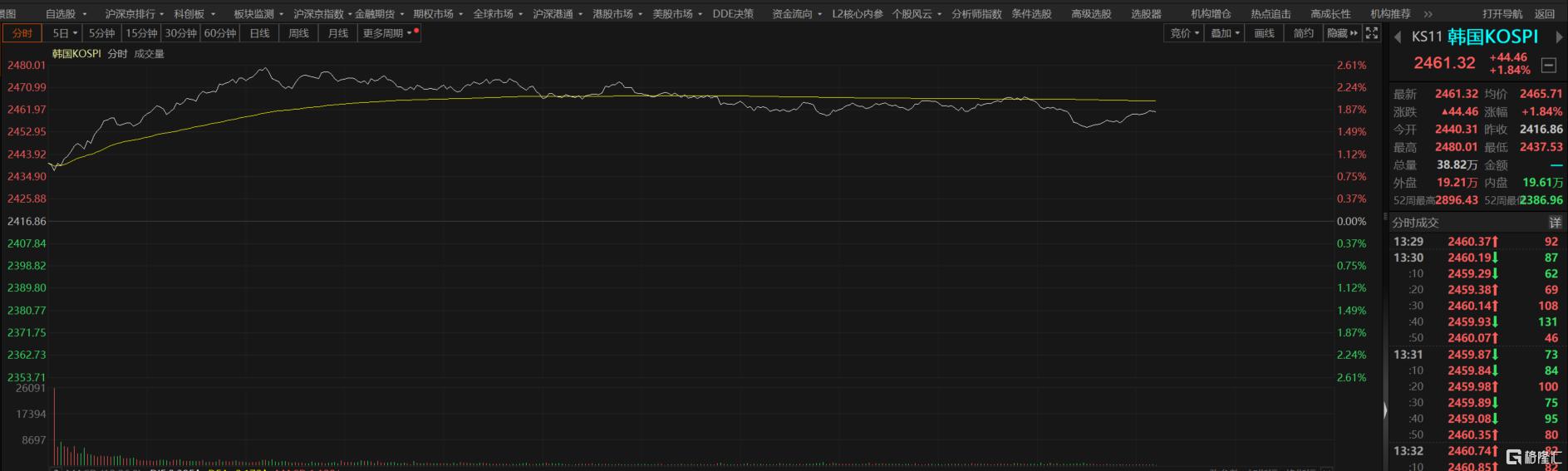
Task: Select the 13:30 trade row 2460.19
Action: 1477,258
